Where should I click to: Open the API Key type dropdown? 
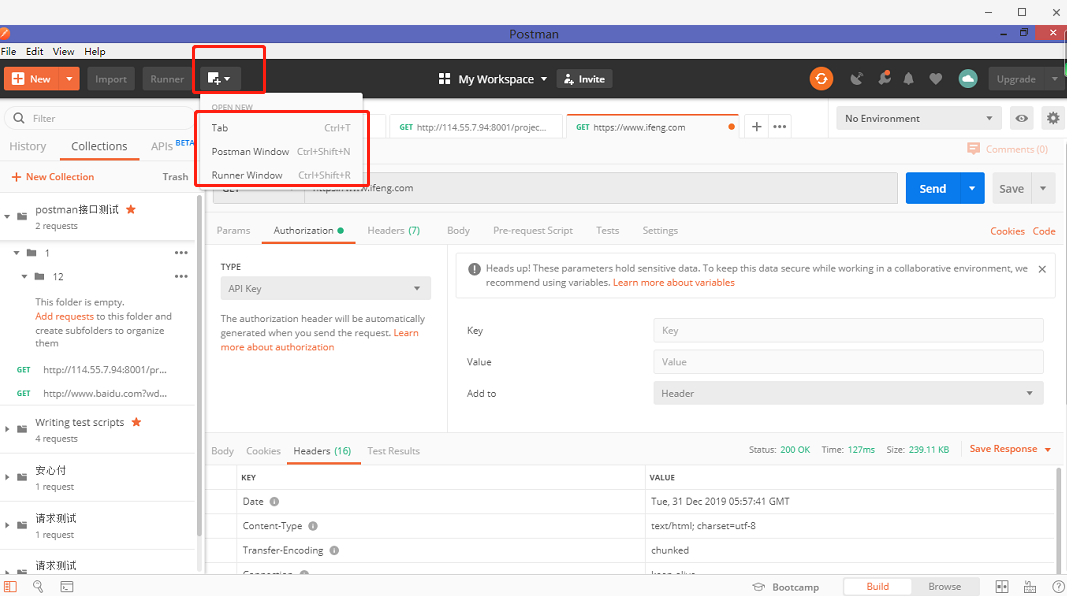[325, 288]
